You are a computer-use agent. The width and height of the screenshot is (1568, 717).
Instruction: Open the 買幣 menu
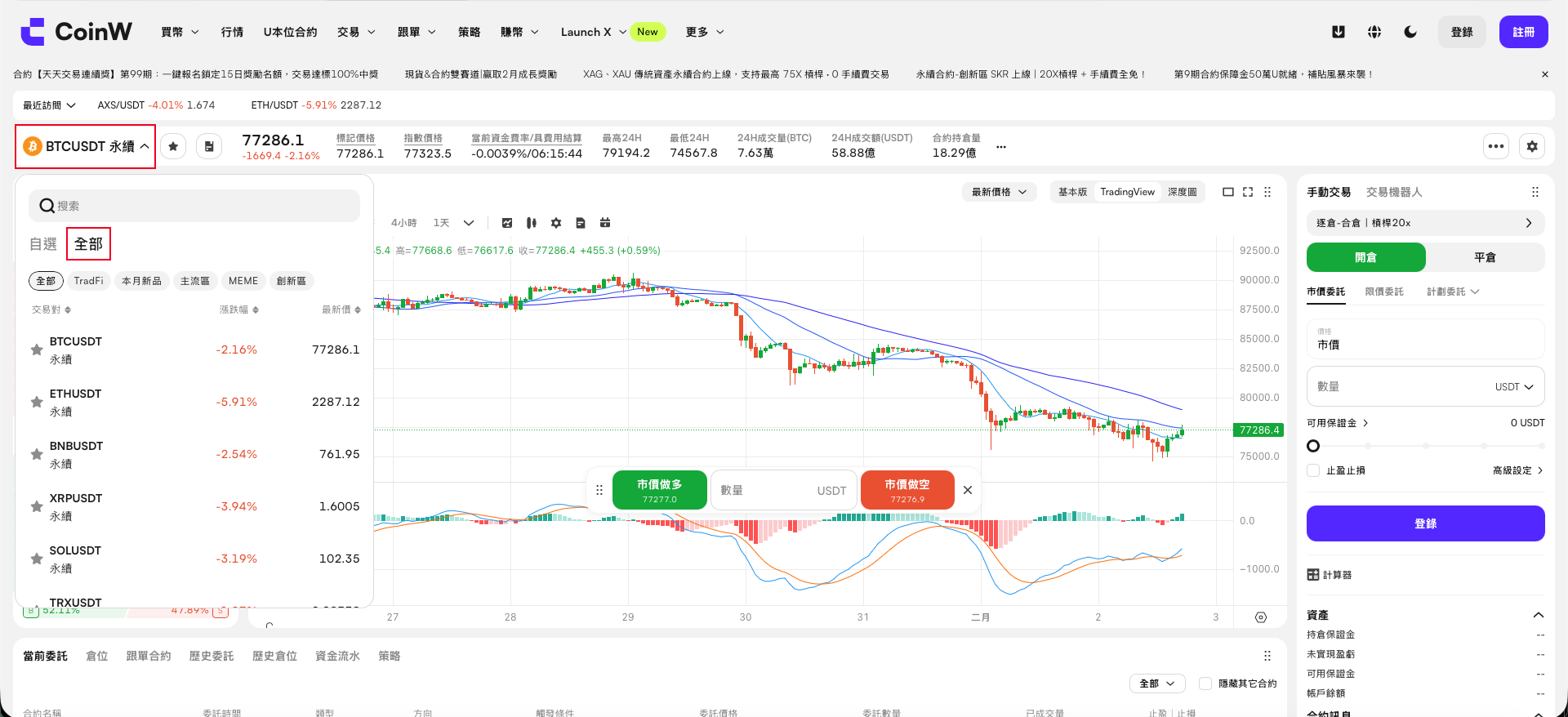(180, 32)
